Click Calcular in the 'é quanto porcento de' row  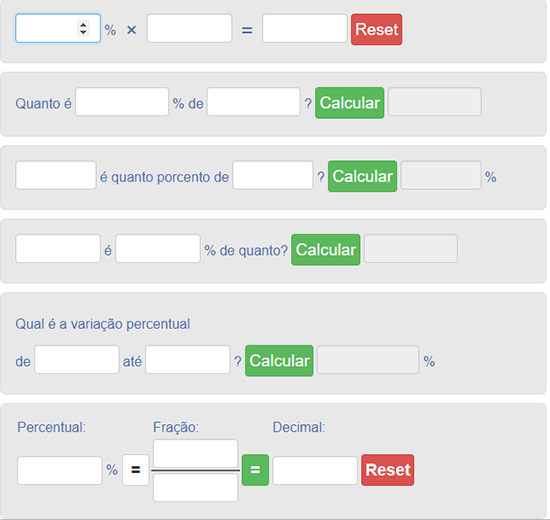pos(362,176)
